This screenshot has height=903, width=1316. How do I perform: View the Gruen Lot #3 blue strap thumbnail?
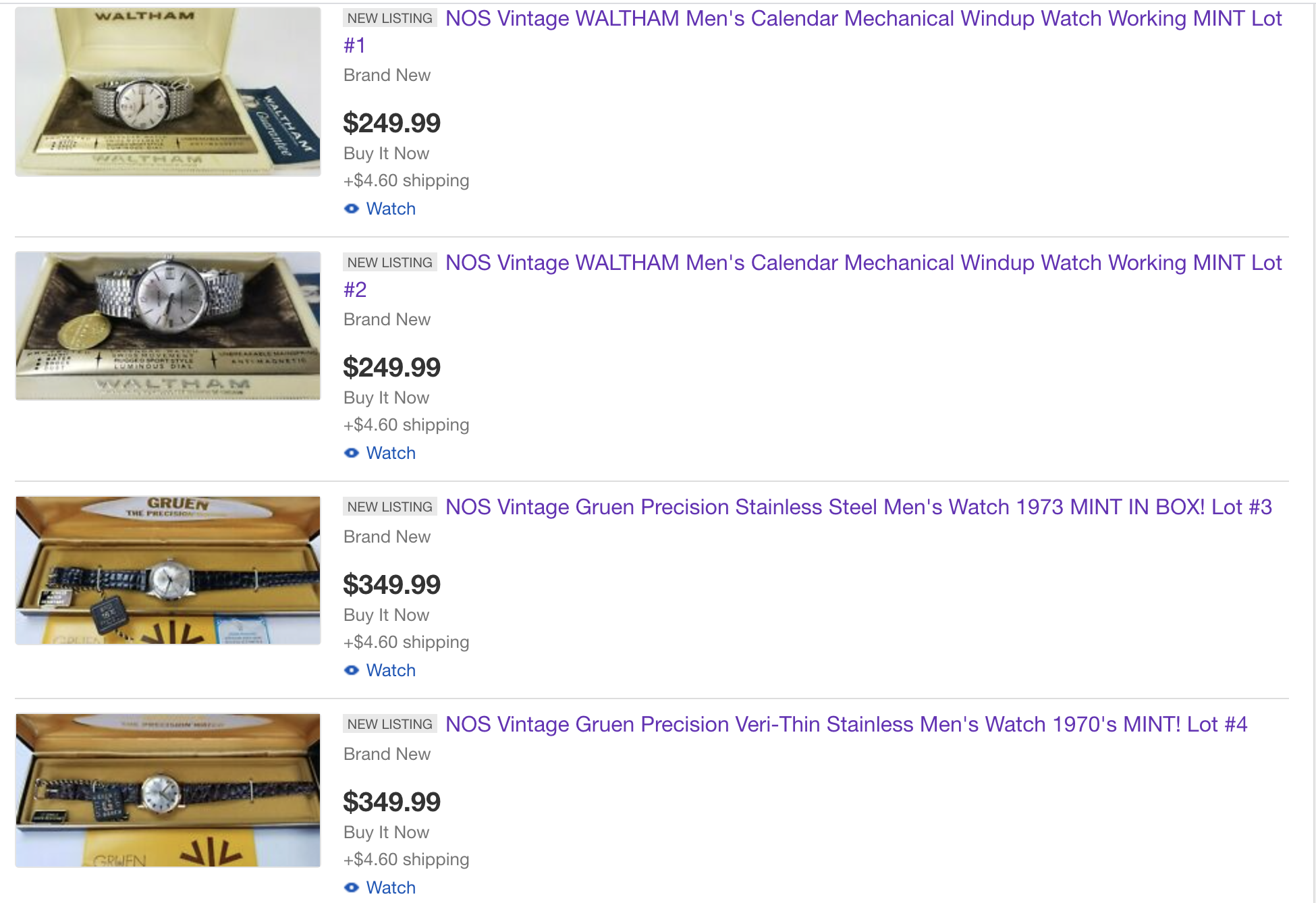(x=168, y=570)
